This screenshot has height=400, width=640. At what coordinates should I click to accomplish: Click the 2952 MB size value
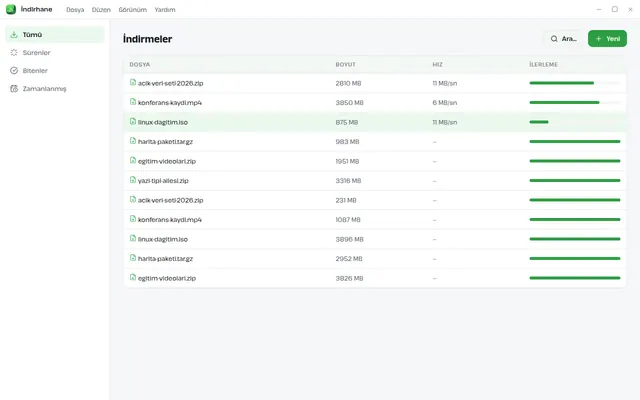point(349,259)
